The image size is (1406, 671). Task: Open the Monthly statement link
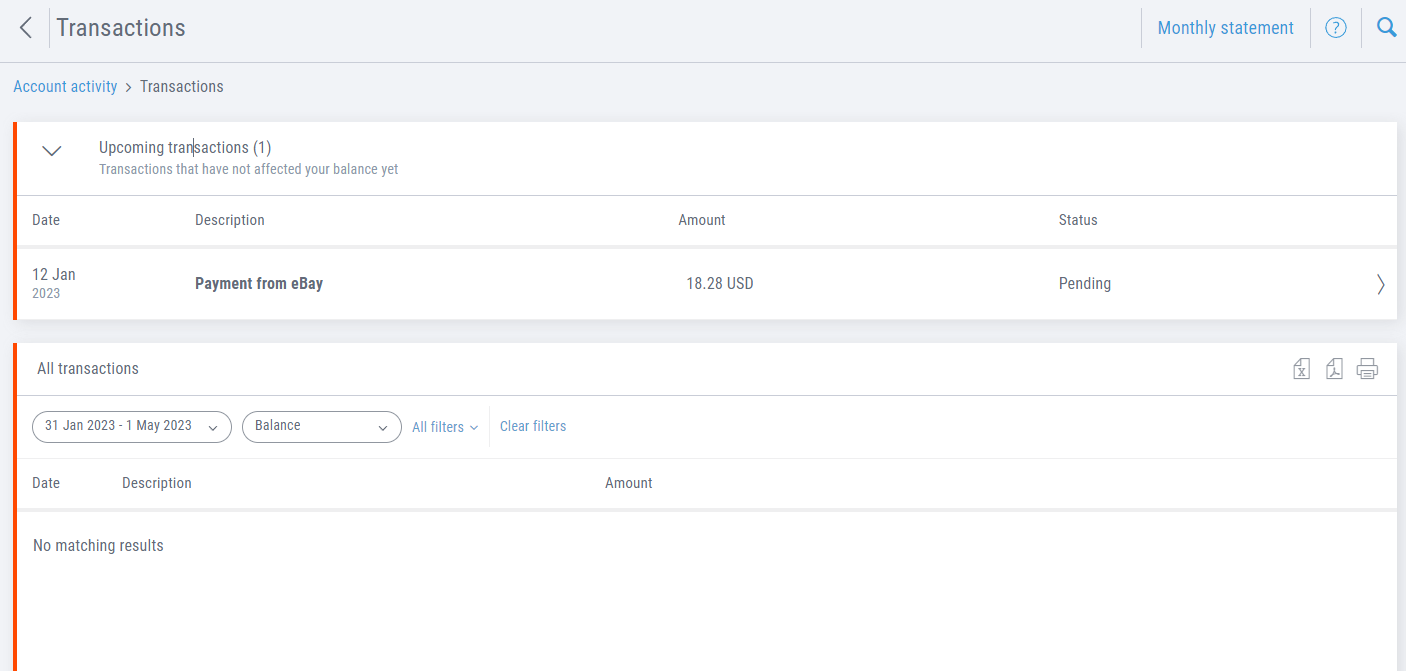pos(1225,28)
